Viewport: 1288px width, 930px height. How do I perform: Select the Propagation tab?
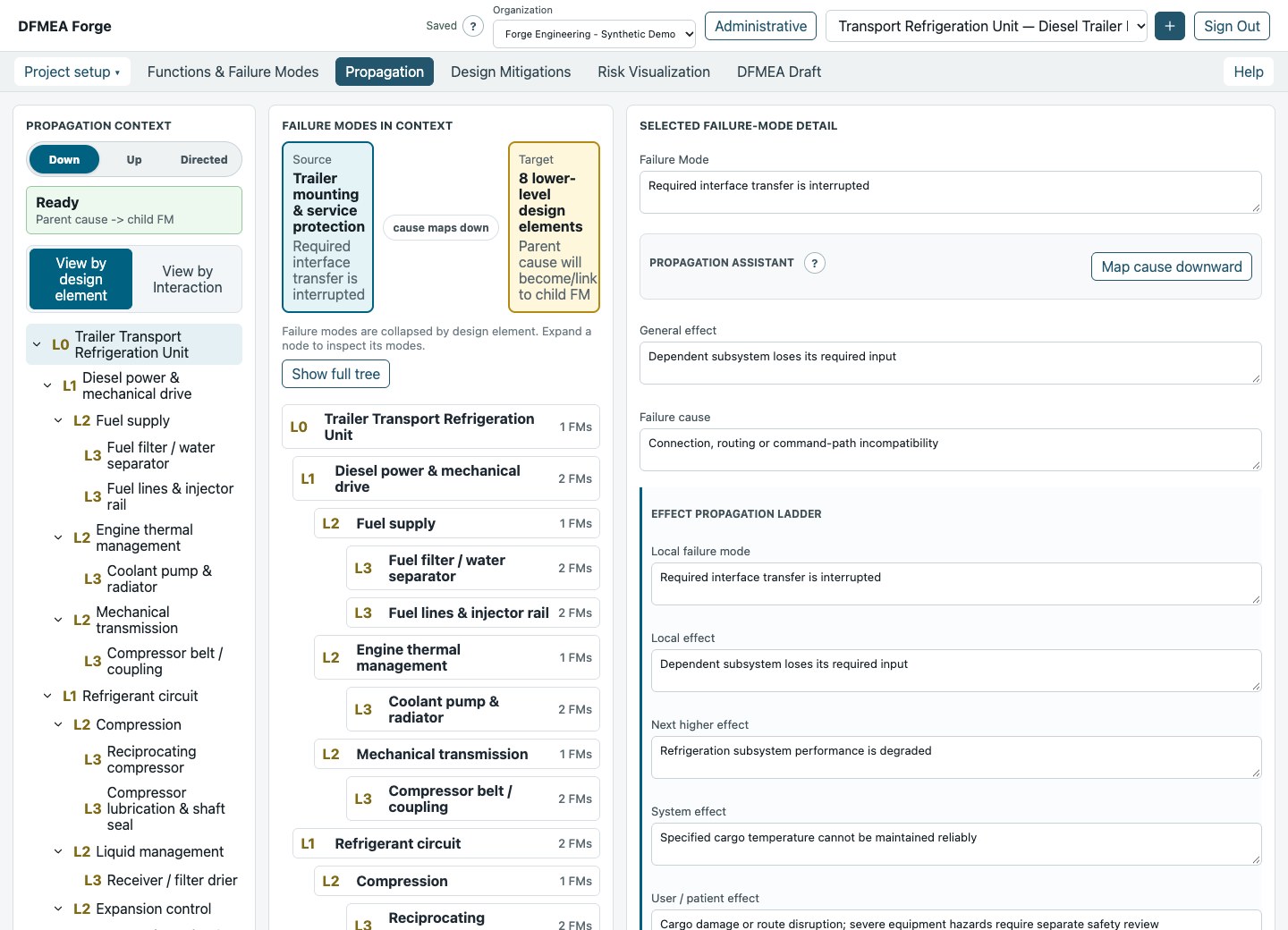coord(385,72)
